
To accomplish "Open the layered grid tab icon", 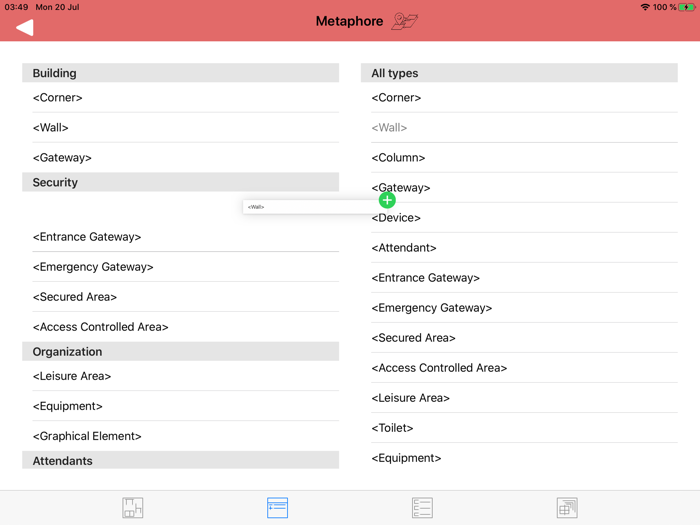I will click(567, 508).
